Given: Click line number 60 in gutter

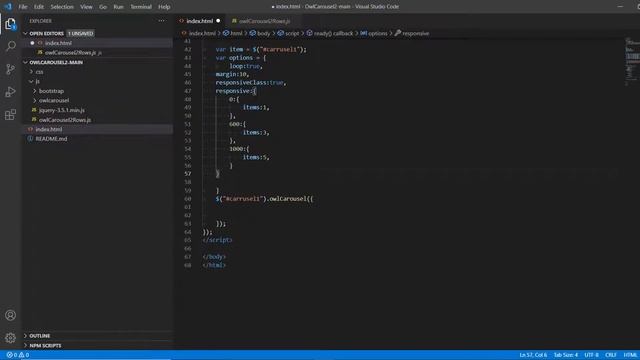Looking at the screenshot, I should (x=188, y=199).
